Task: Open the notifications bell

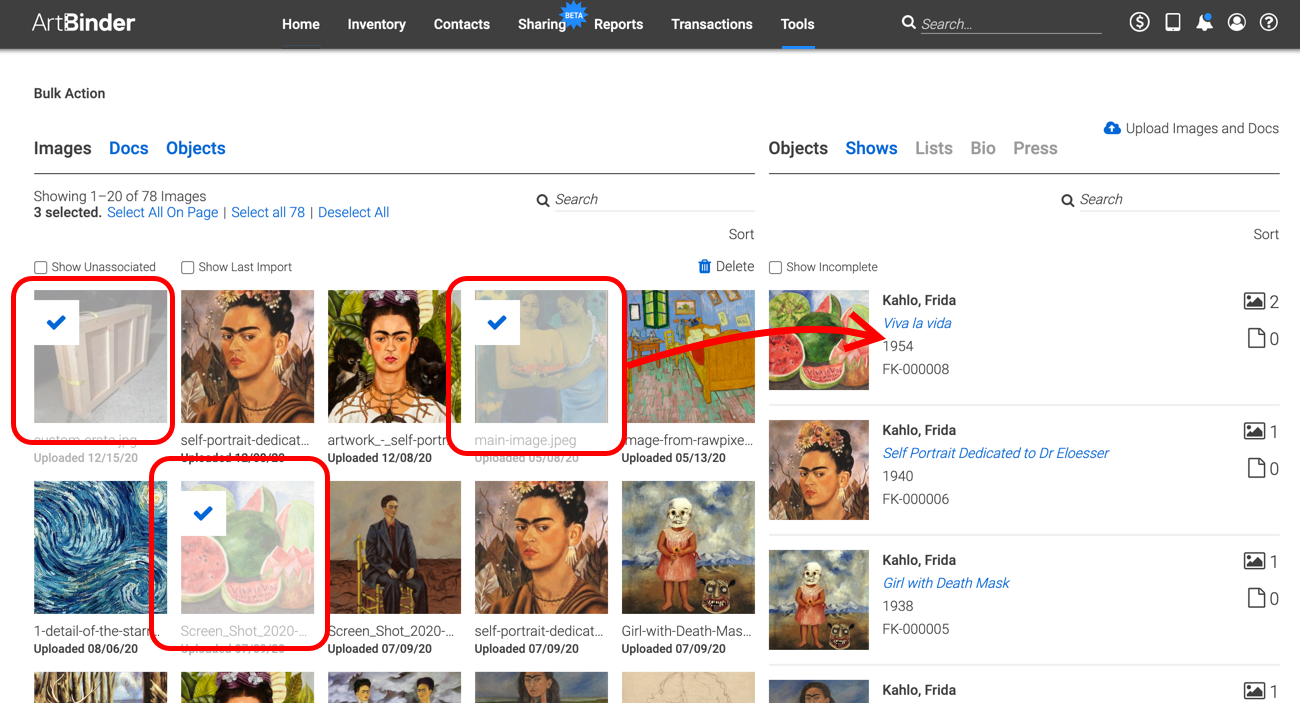Action: (1205, 22)
